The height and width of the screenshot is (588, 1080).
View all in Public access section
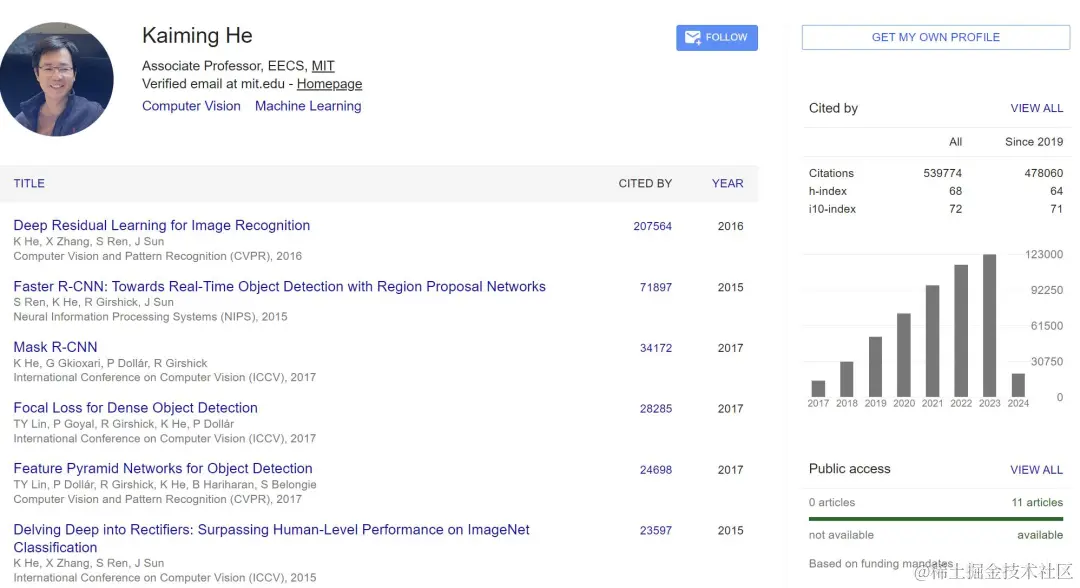[x=1036, y=469]
